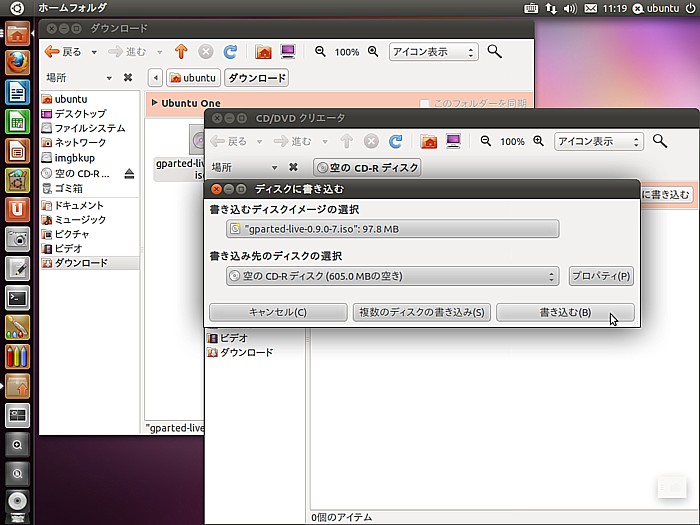
Task: Close sidebar pane in Downloads window
Action: (x=128, y=78)
